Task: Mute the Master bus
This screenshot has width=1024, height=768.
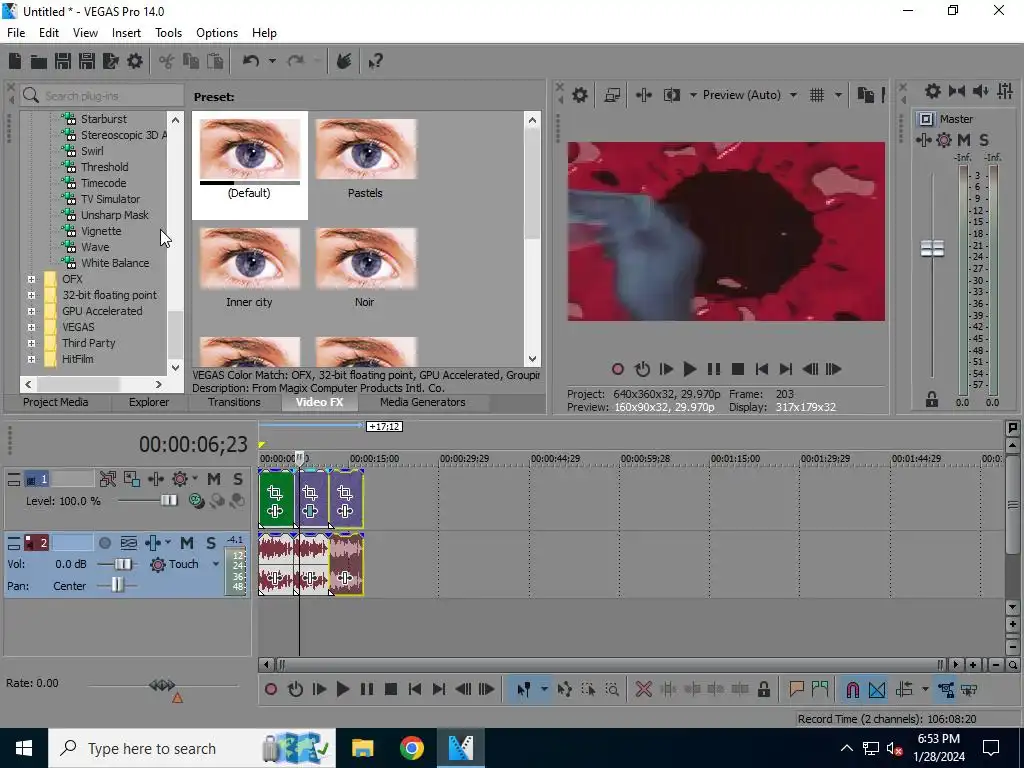Action: tap(964, 140)
